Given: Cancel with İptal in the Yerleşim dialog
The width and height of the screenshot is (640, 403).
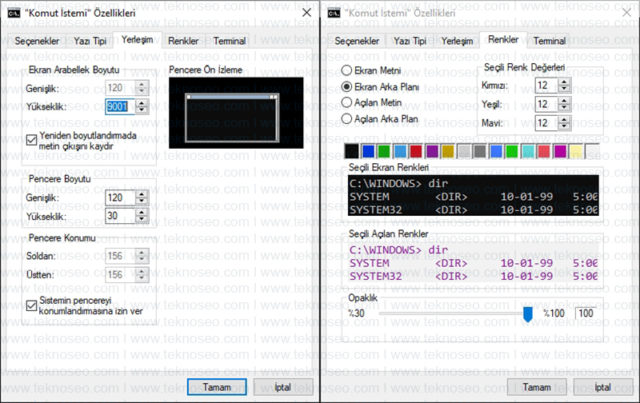Looking at the screenshot, I should coord(283,387).
